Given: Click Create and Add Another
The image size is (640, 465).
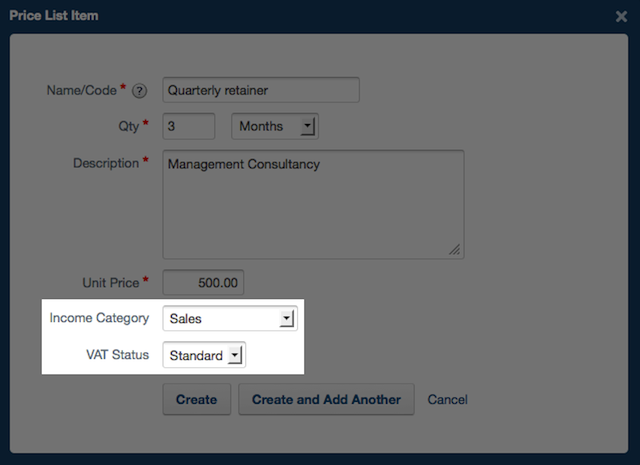Looking at the screenshot, I should [x=326, y=399].
